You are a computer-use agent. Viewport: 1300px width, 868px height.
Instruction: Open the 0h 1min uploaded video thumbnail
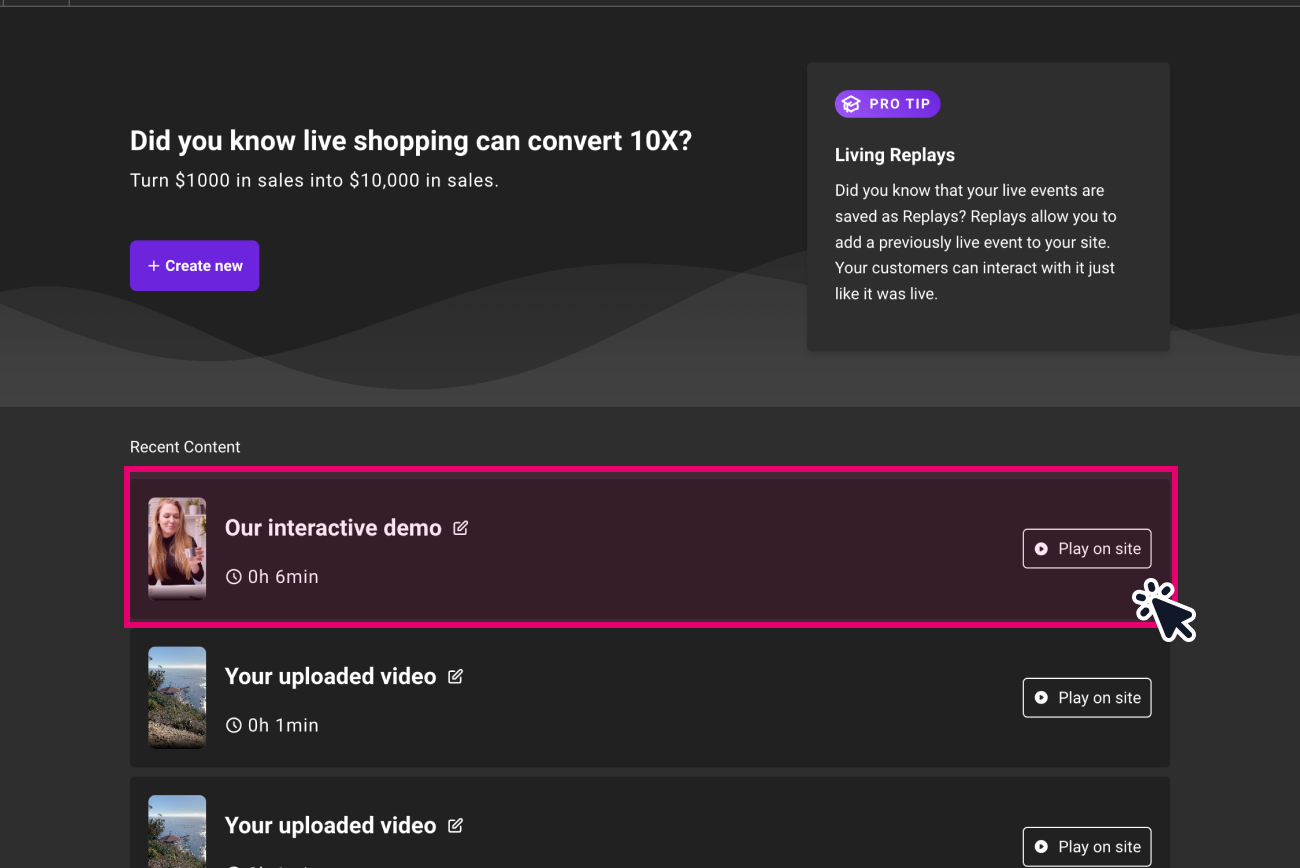point(177,698)
